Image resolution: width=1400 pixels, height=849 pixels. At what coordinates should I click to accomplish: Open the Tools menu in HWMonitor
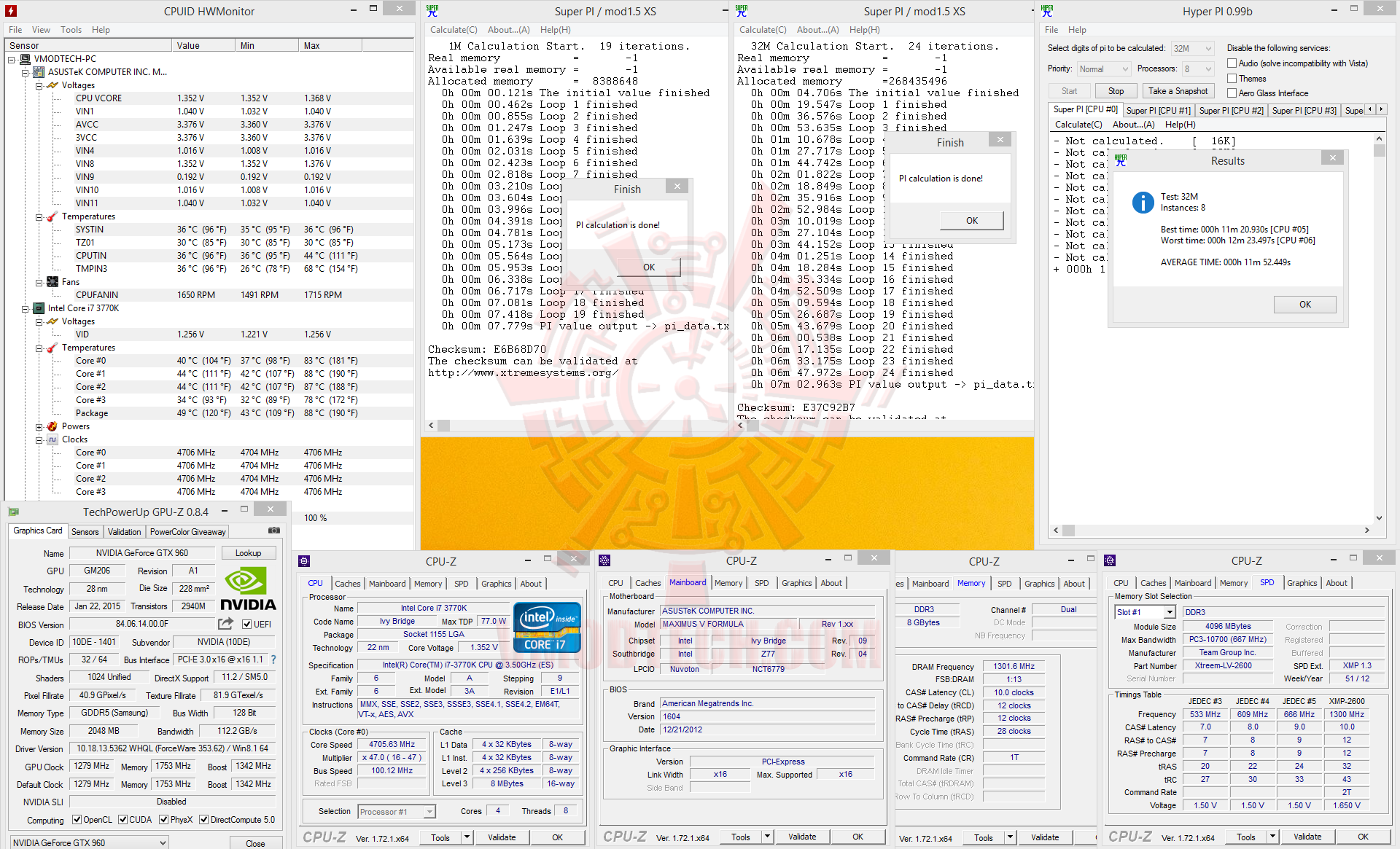[71, 30]
